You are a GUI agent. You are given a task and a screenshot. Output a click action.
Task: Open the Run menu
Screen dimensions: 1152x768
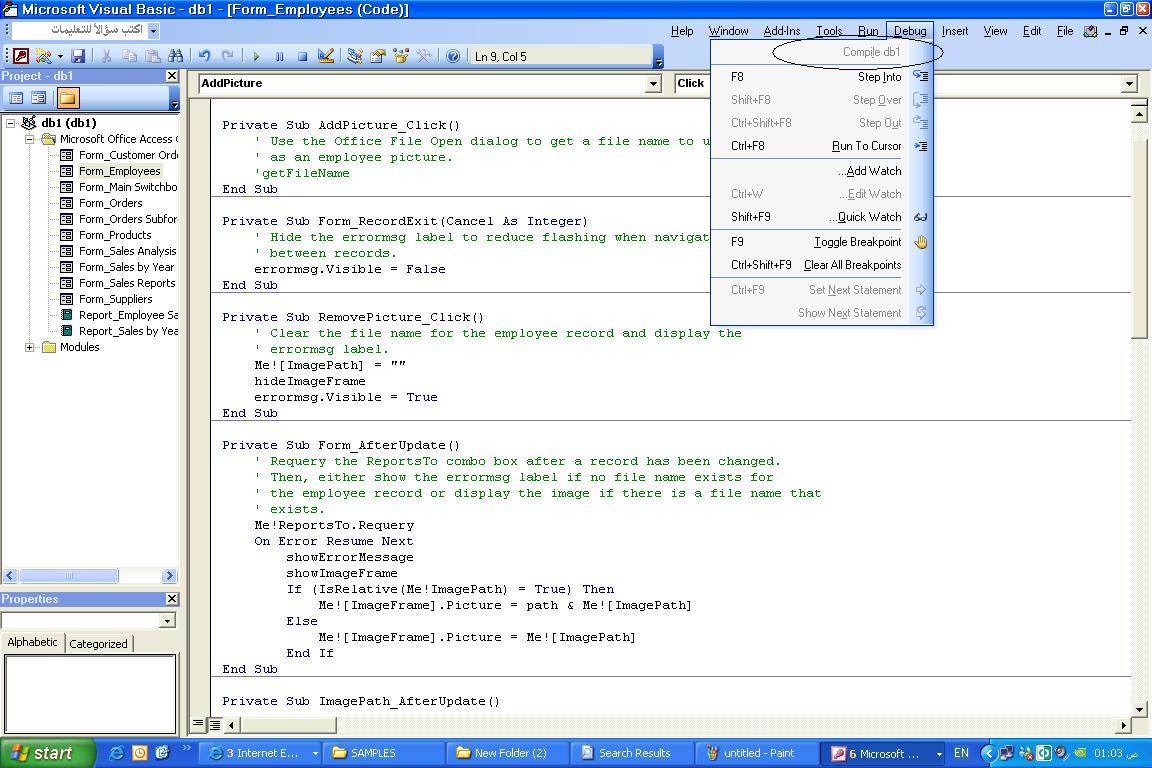click(x=868, y=31)
